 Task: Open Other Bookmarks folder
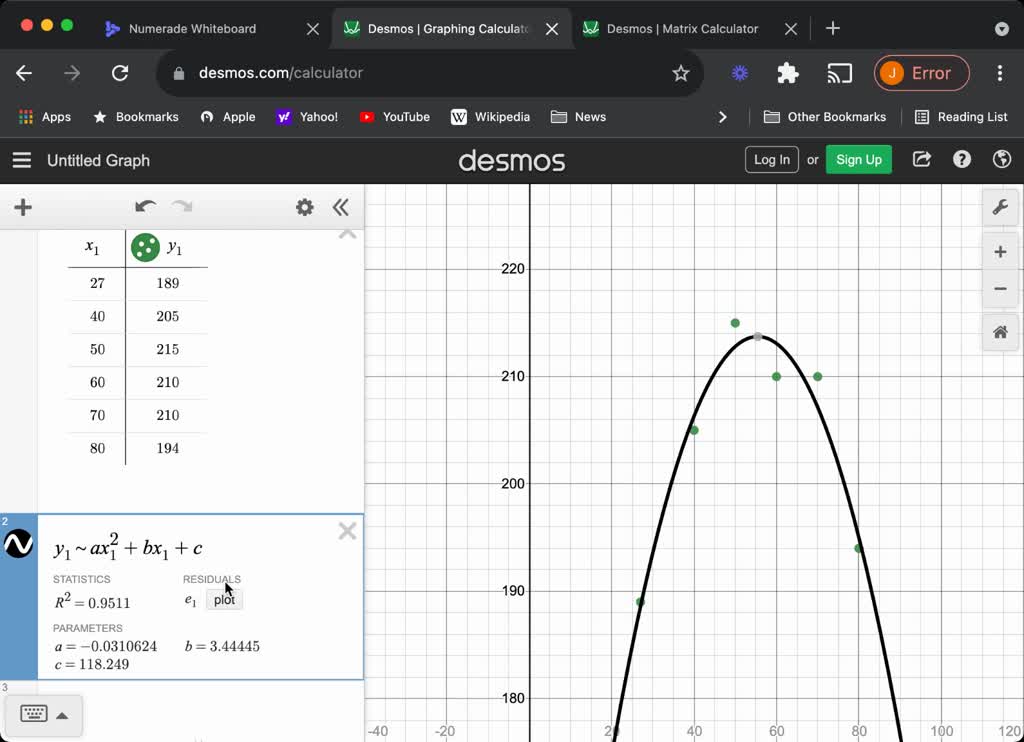tap(825, 117)
